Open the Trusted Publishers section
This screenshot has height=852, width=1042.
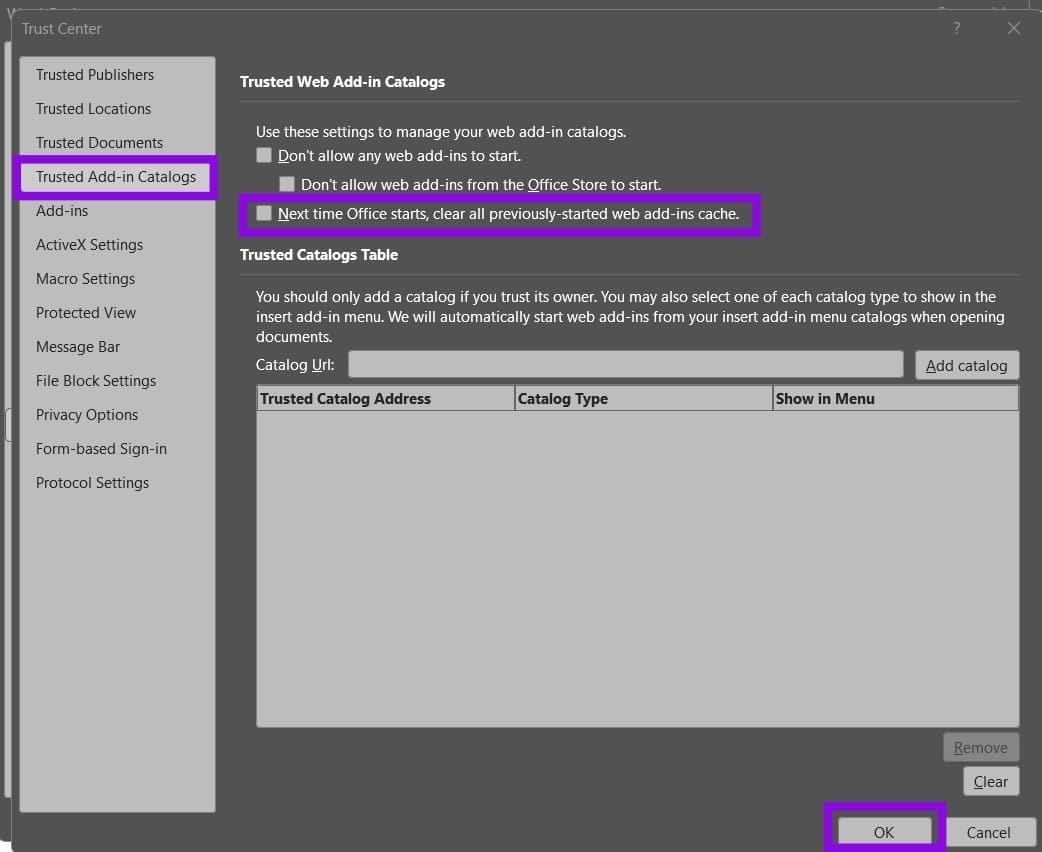tap(95, 74)
